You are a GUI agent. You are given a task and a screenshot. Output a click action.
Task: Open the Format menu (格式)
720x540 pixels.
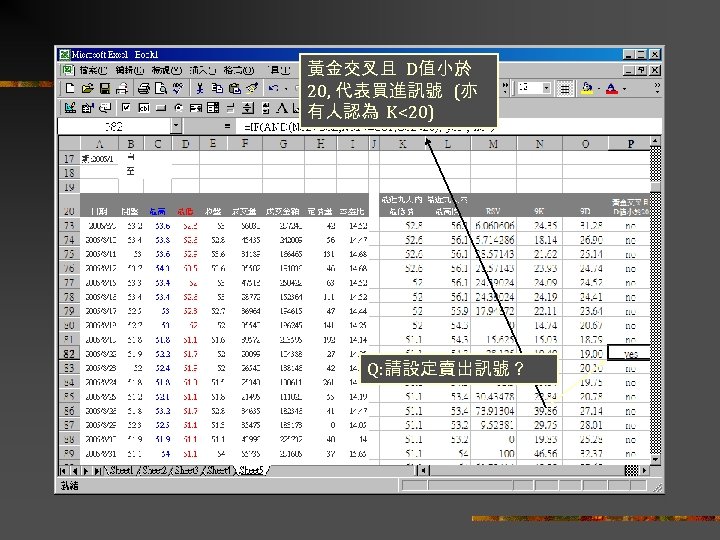239,70
